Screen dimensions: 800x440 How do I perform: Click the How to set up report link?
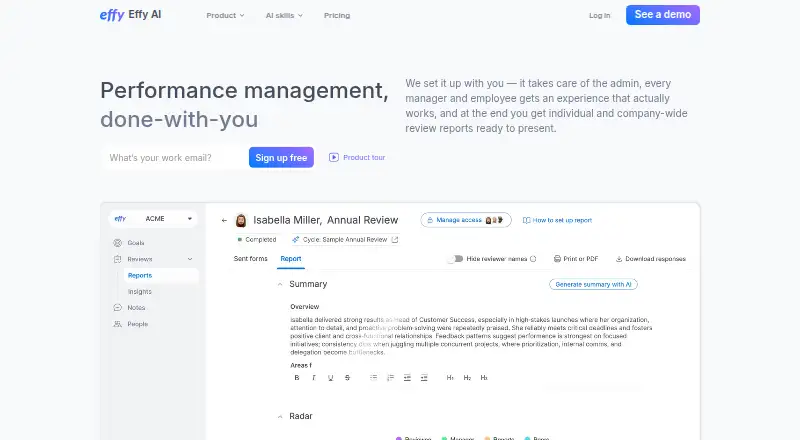tap(562, 221)
